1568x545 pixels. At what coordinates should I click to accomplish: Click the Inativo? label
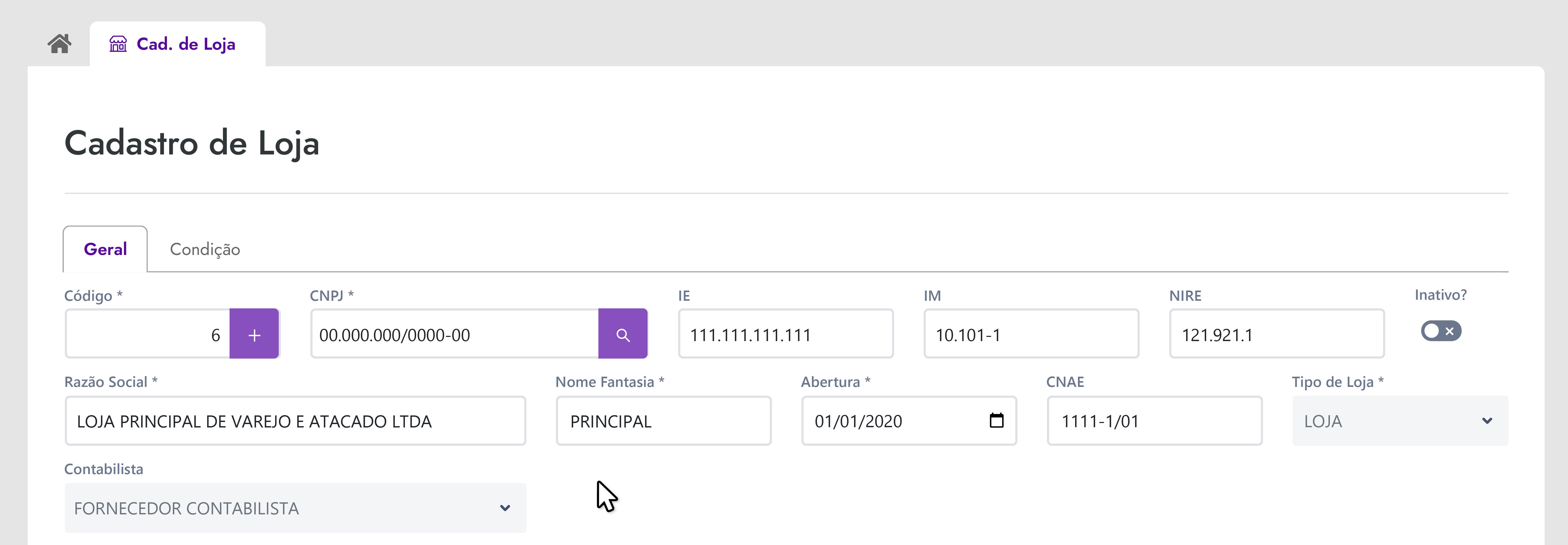1441,295
